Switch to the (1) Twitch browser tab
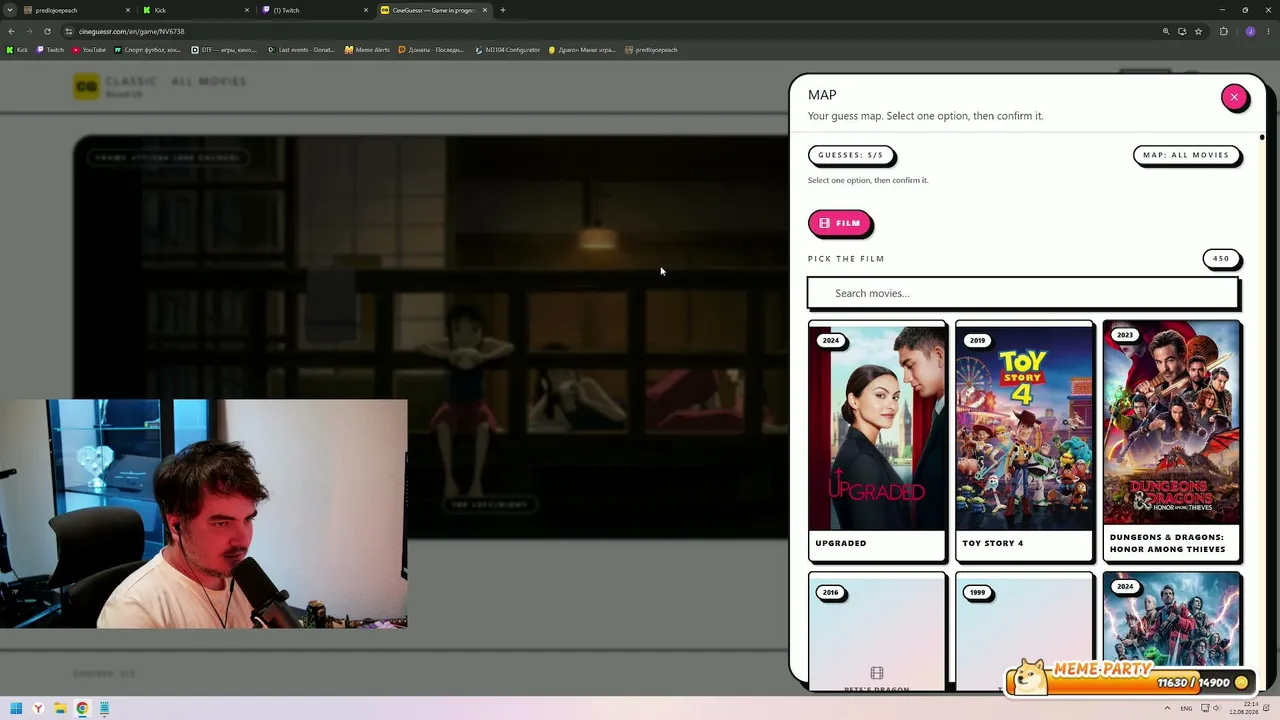This screenshot has width=1280, height=720. (x=314, y=10)
